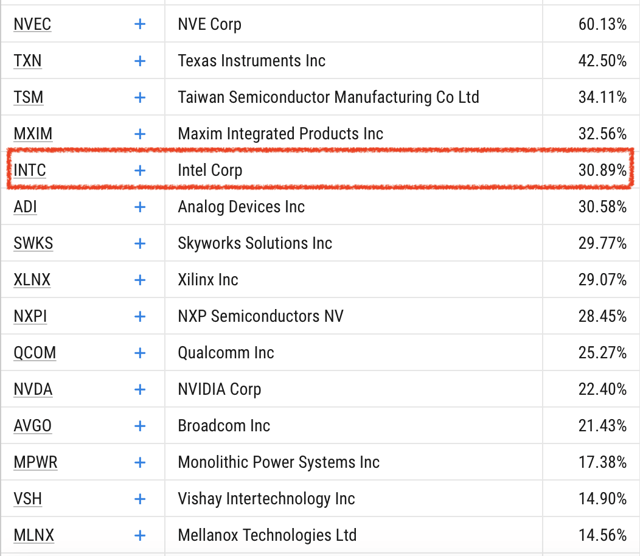Click Taiwan Semiconductor Manufacturing Co Ltd
640x556 pixels.
pyautogui.click(x=329, y=97)
